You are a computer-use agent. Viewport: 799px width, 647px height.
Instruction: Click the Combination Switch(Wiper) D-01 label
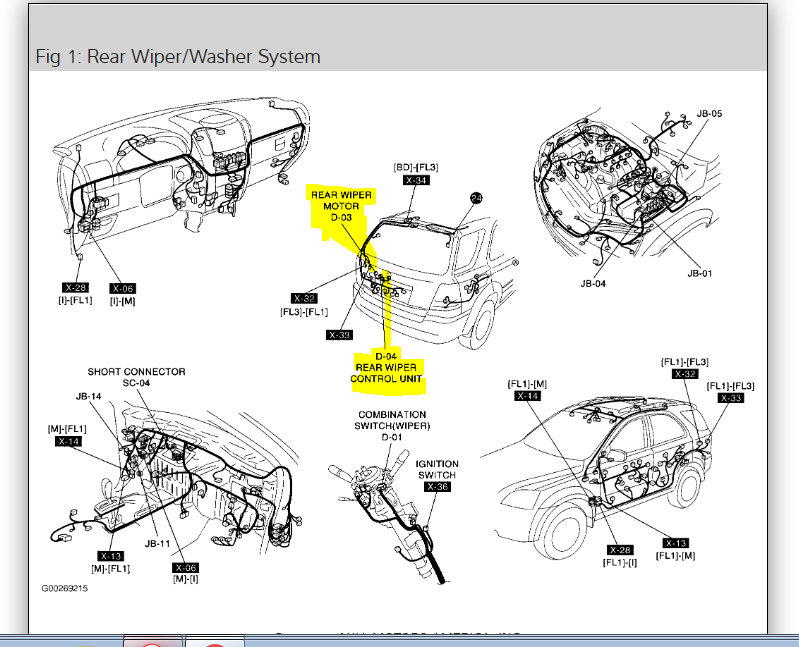click(x=392, y=426)
